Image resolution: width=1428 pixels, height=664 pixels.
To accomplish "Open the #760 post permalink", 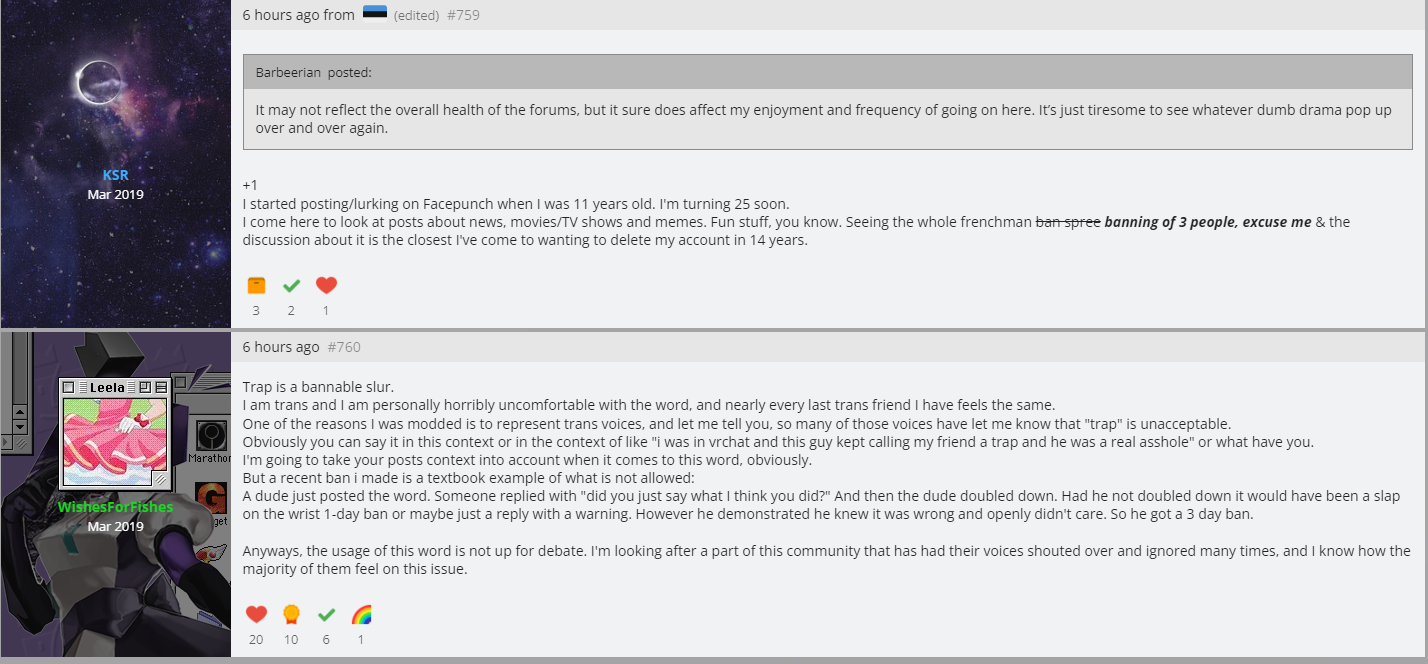I will pos(344,347).
